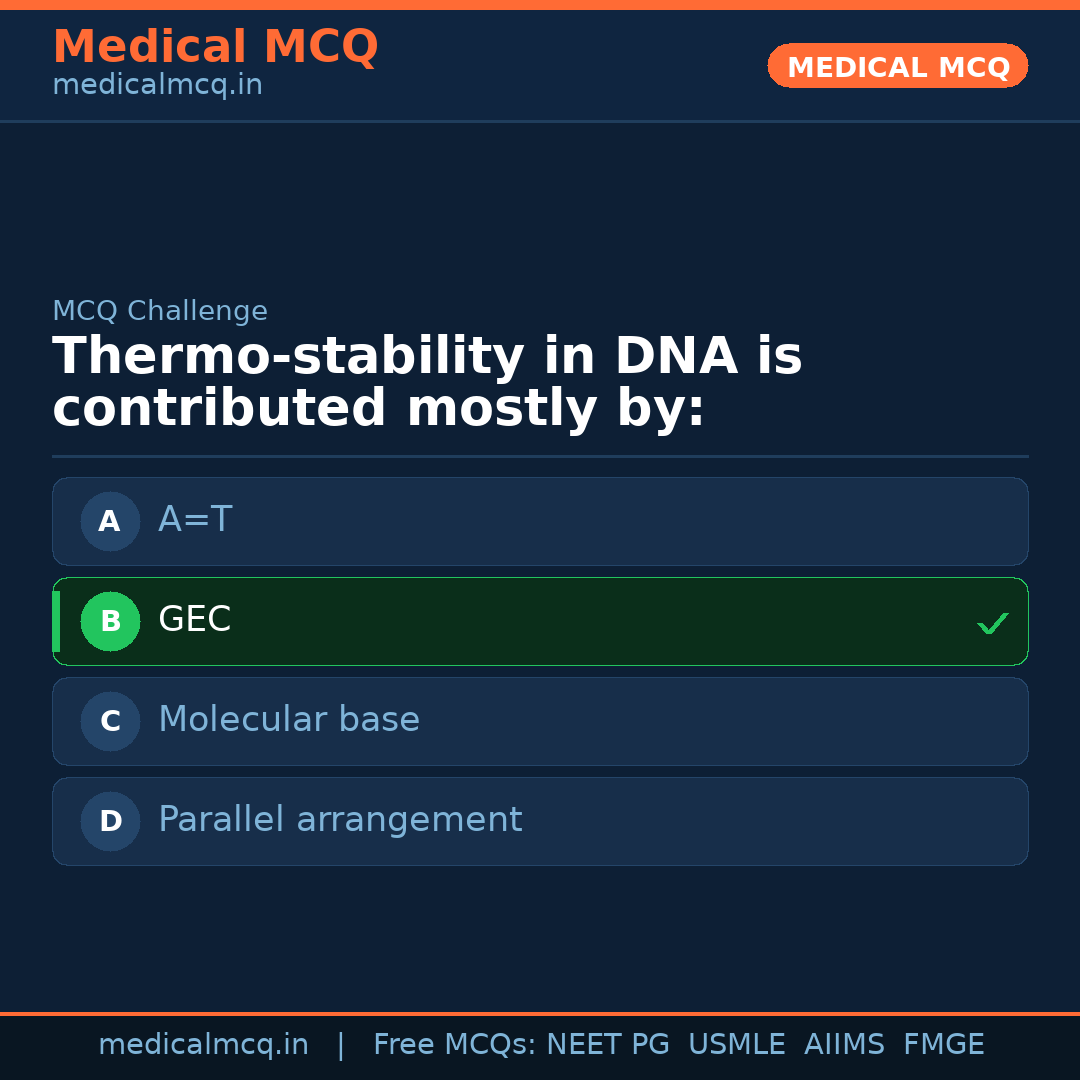Viewport: 1080px width, 1080px height.
Task: Click the Thermo-stability question heading
Action: [427, 383]
